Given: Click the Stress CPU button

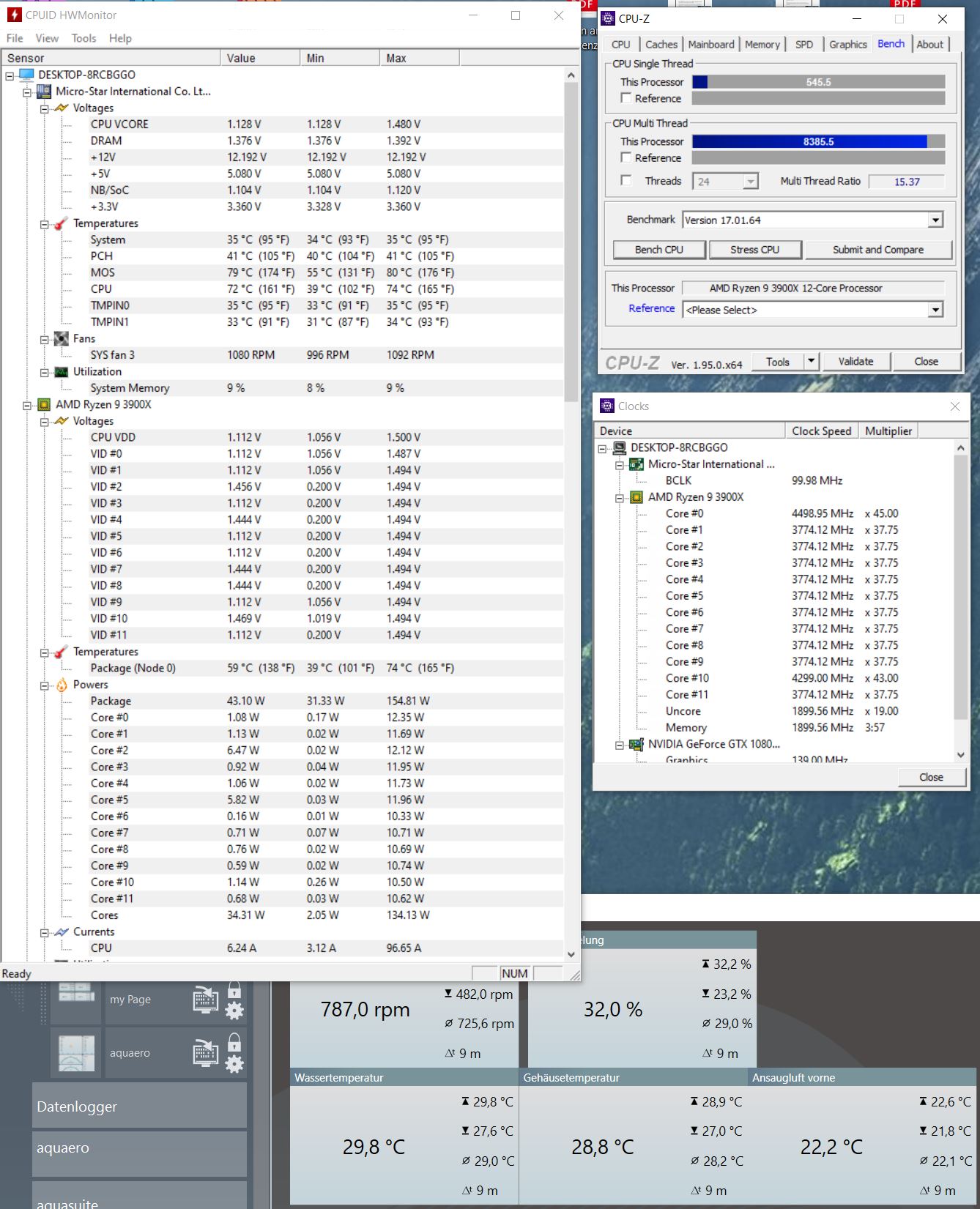Looking at the screenshot, I should coord(755,250).
